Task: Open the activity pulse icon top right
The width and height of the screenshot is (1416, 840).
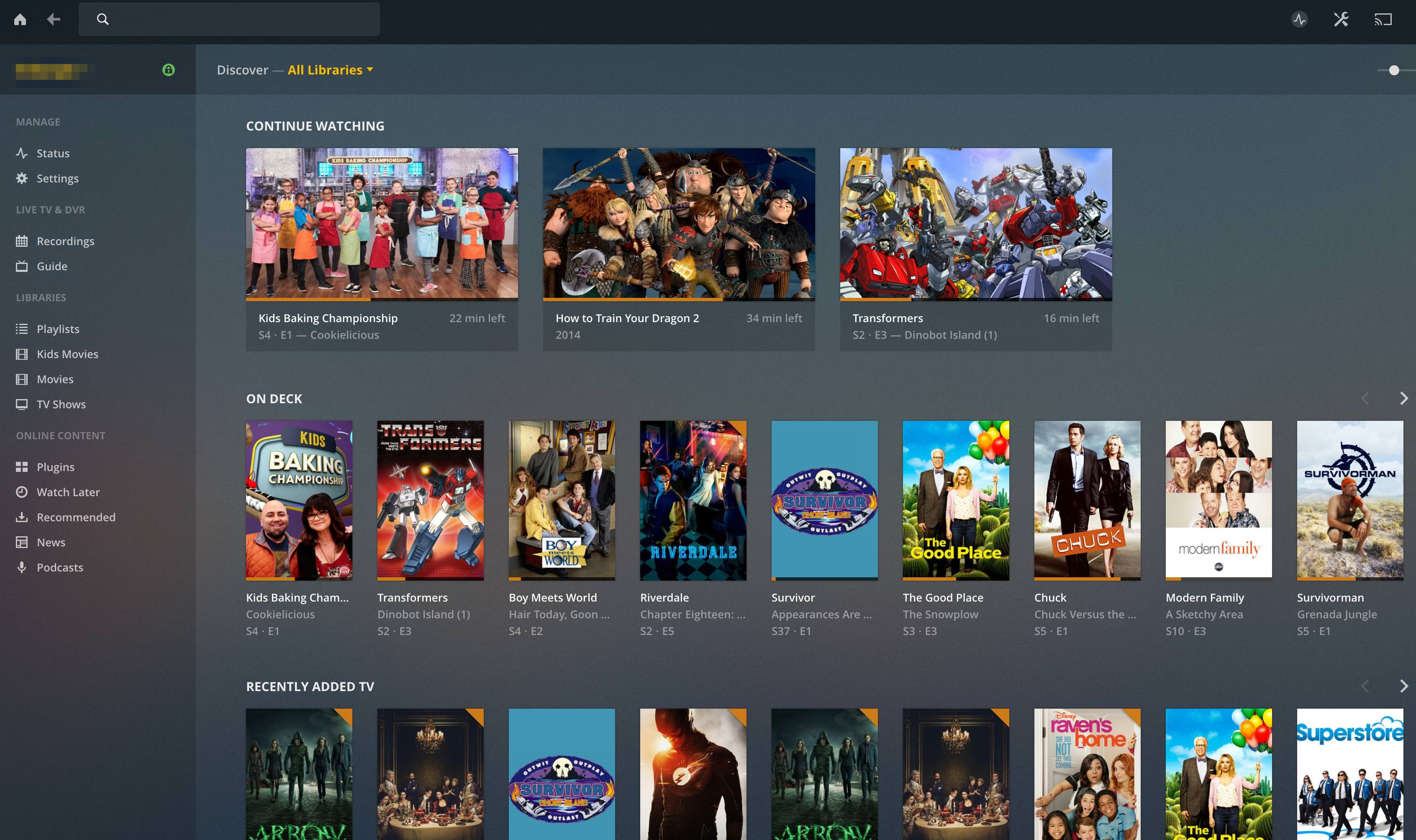Action: coord(1299,20)
